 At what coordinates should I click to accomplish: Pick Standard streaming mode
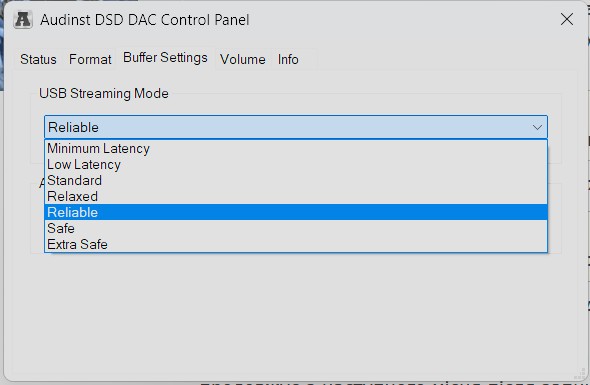[x=296, y=180]
